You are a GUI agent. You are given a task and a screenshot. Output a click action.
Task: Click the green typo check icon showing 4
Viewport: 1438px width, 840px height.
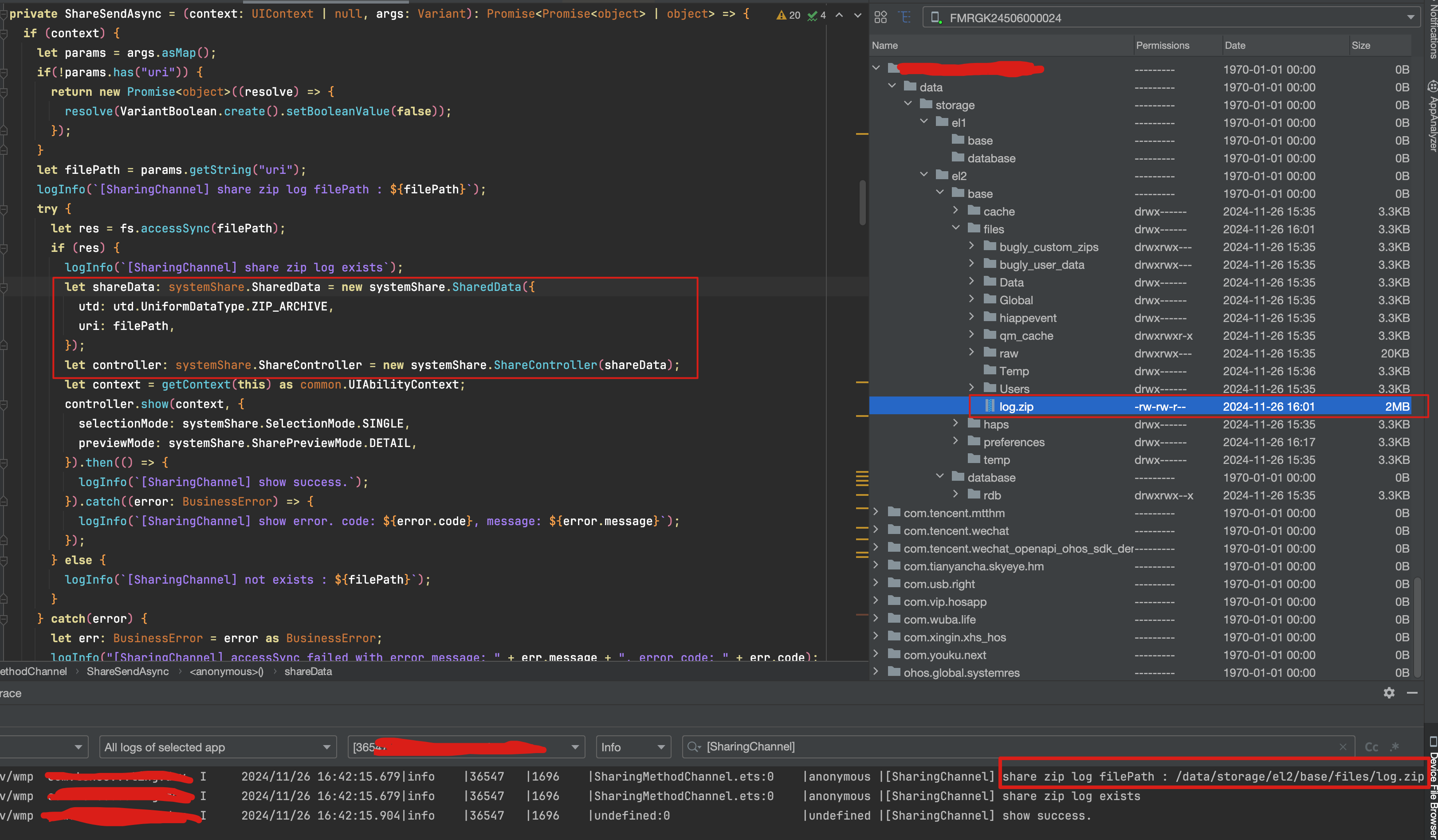[x=817, y=16]
